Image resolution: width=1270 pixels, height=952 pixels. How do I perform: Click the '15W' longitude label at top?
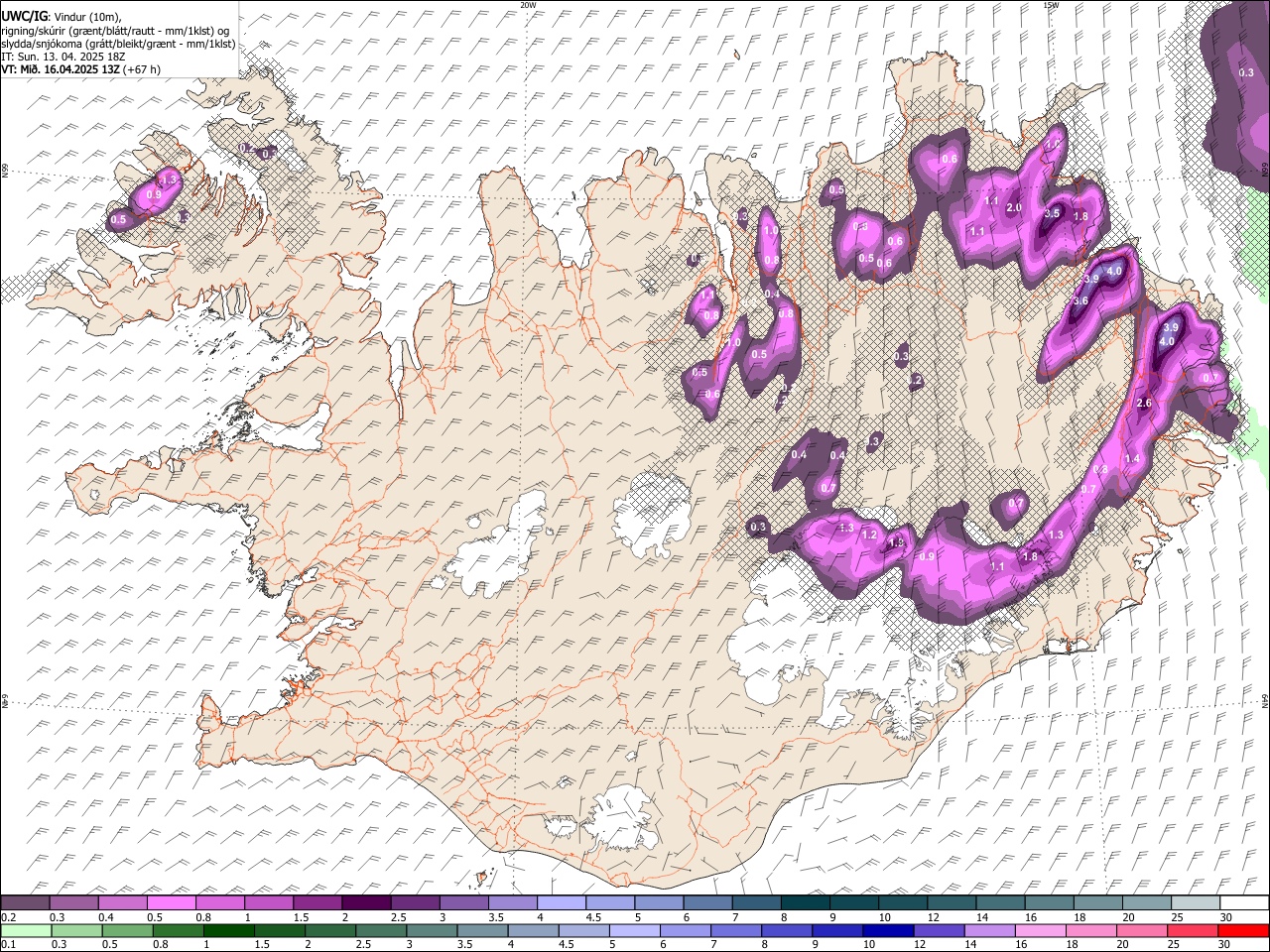tap(1051, 5)
